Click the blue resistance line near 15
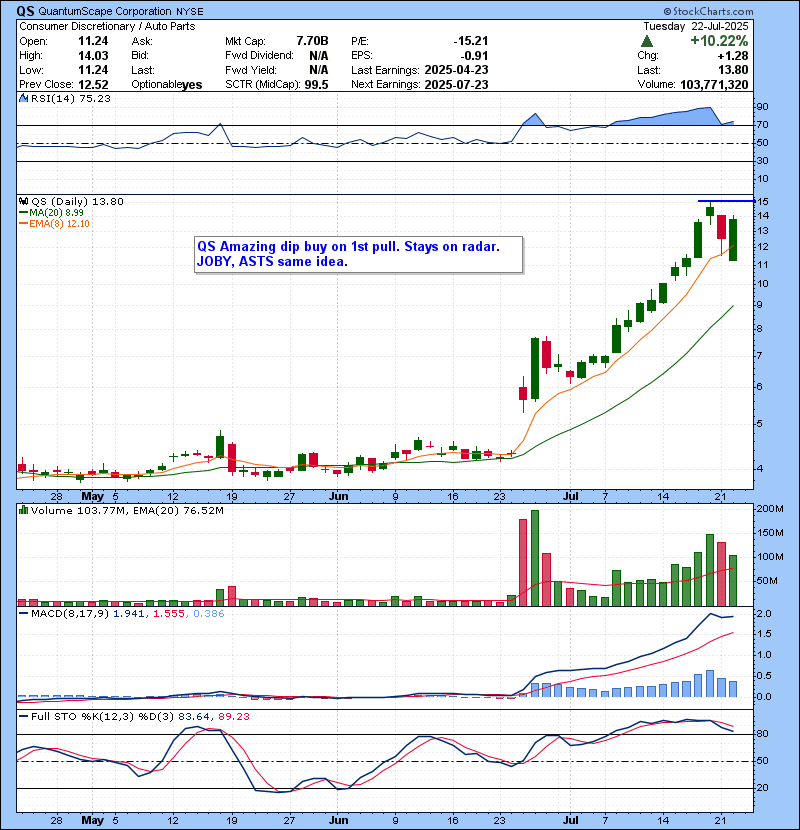 pyautogui.click(x=726, y=201)
